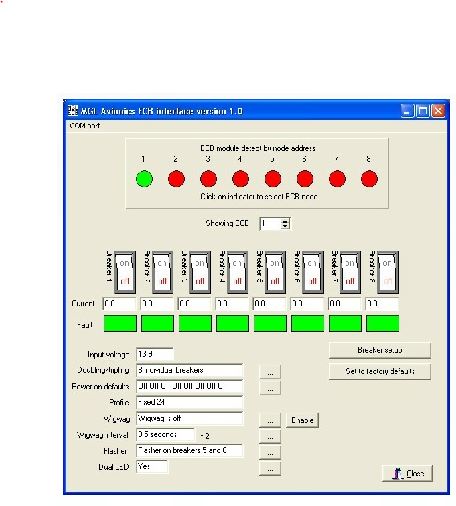Select the red ECB node 3 indicator

pos(208,178)
